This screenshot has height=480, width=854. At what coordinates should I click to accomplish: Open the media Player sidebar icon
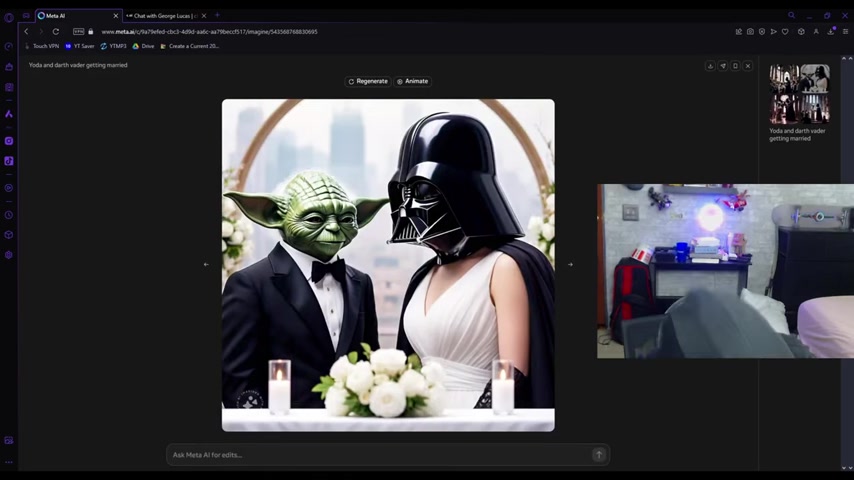click(x=9, y=188)
